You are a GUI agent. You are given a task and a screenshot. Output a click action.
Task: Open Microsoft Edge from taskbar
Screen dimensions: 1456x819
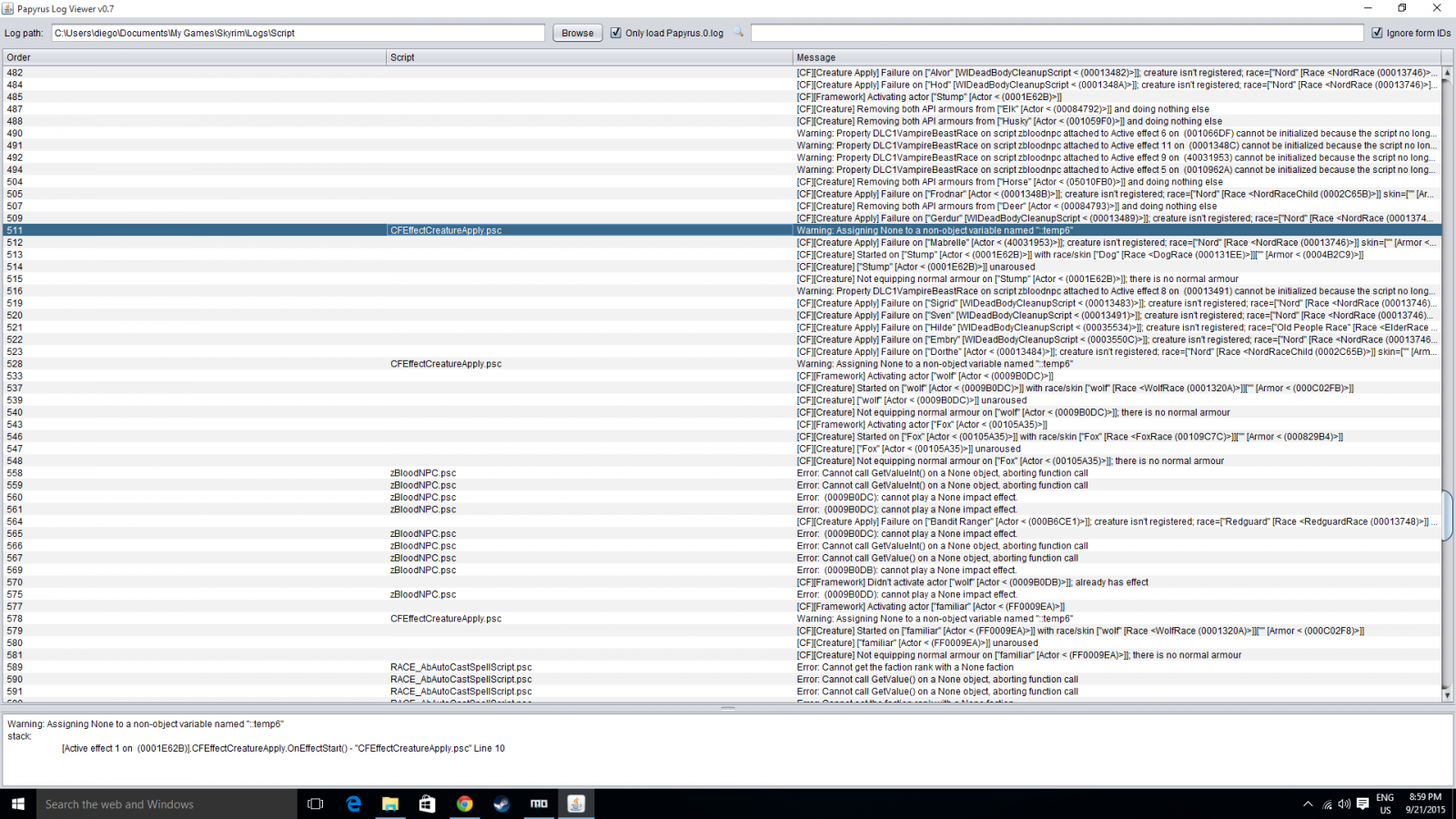coord(353,804)
